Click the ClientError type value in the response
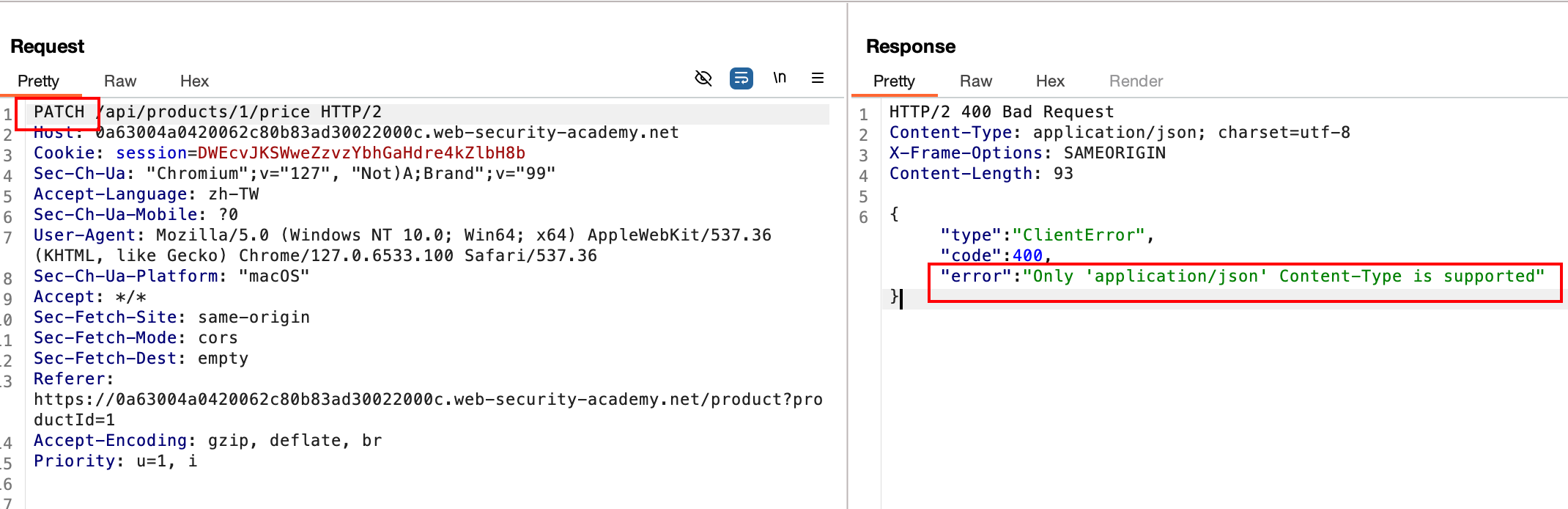Screen dimensions: 1568x509 (x=1079, y=235)
